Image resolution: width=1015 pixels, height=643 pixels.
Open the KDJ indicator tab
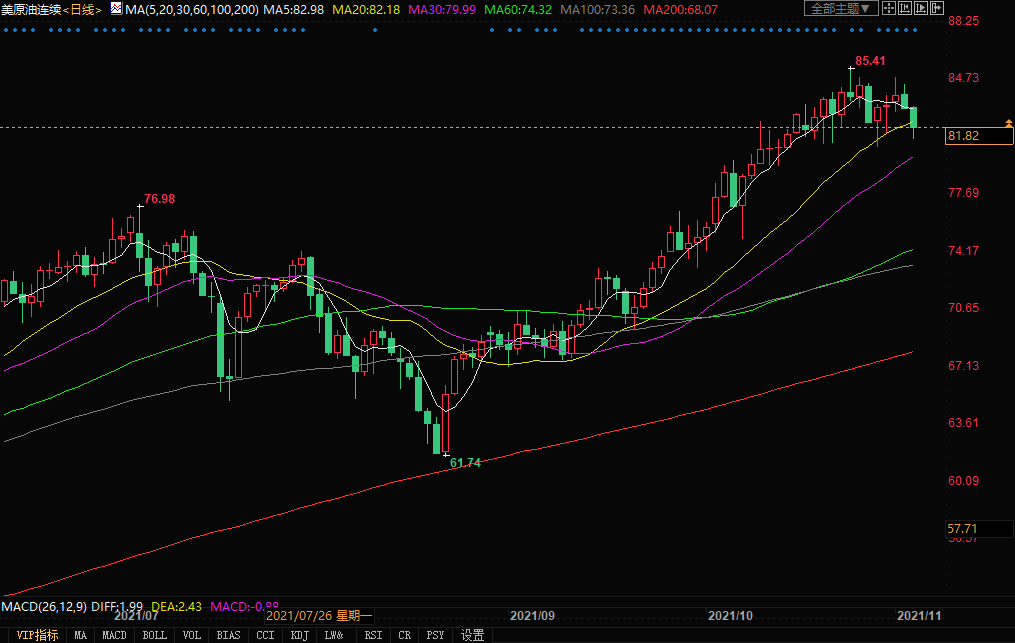(299, 635)
